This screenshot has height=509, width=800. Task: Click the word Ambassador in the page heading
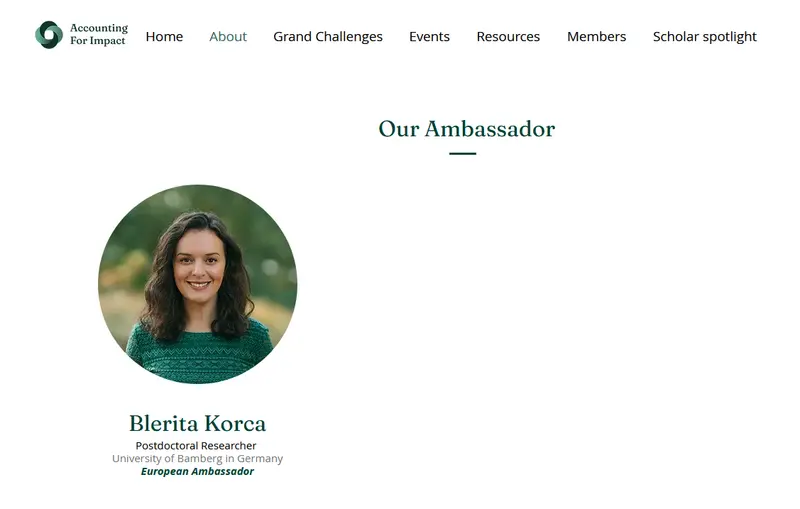[490, 129]
